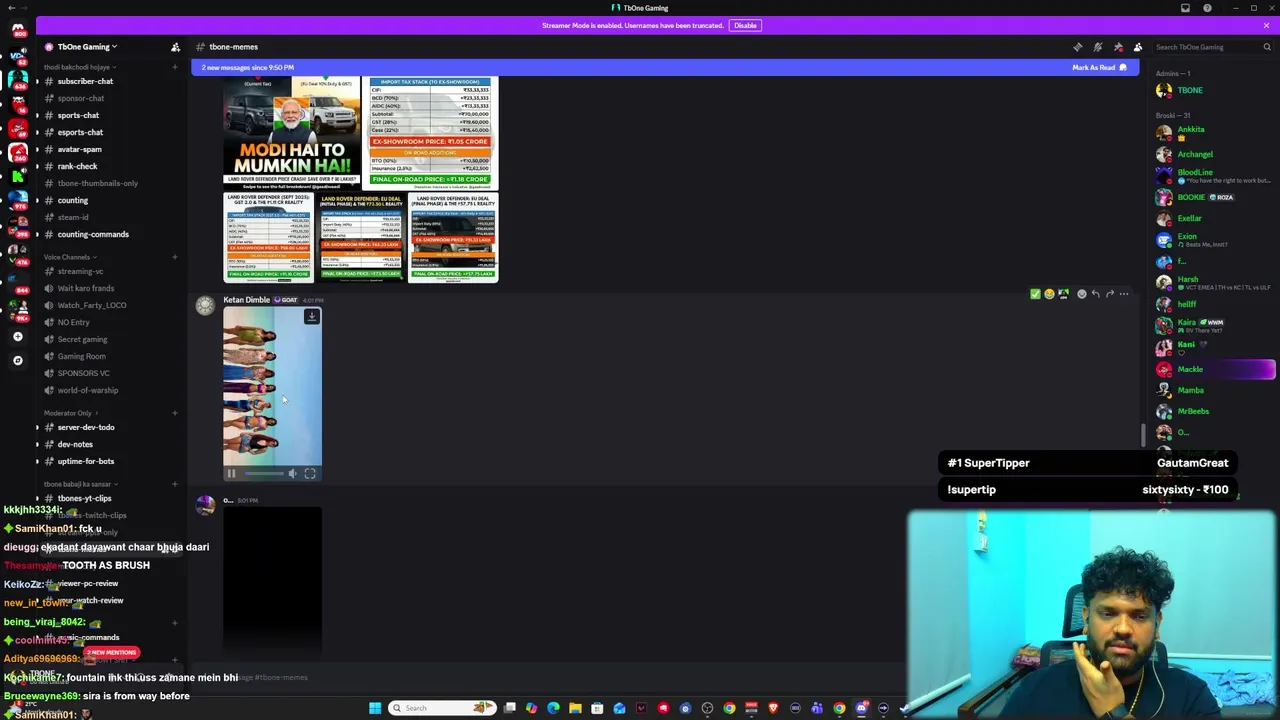
Task: Download Ketan Dimble's video attachment
Action: 312,317
